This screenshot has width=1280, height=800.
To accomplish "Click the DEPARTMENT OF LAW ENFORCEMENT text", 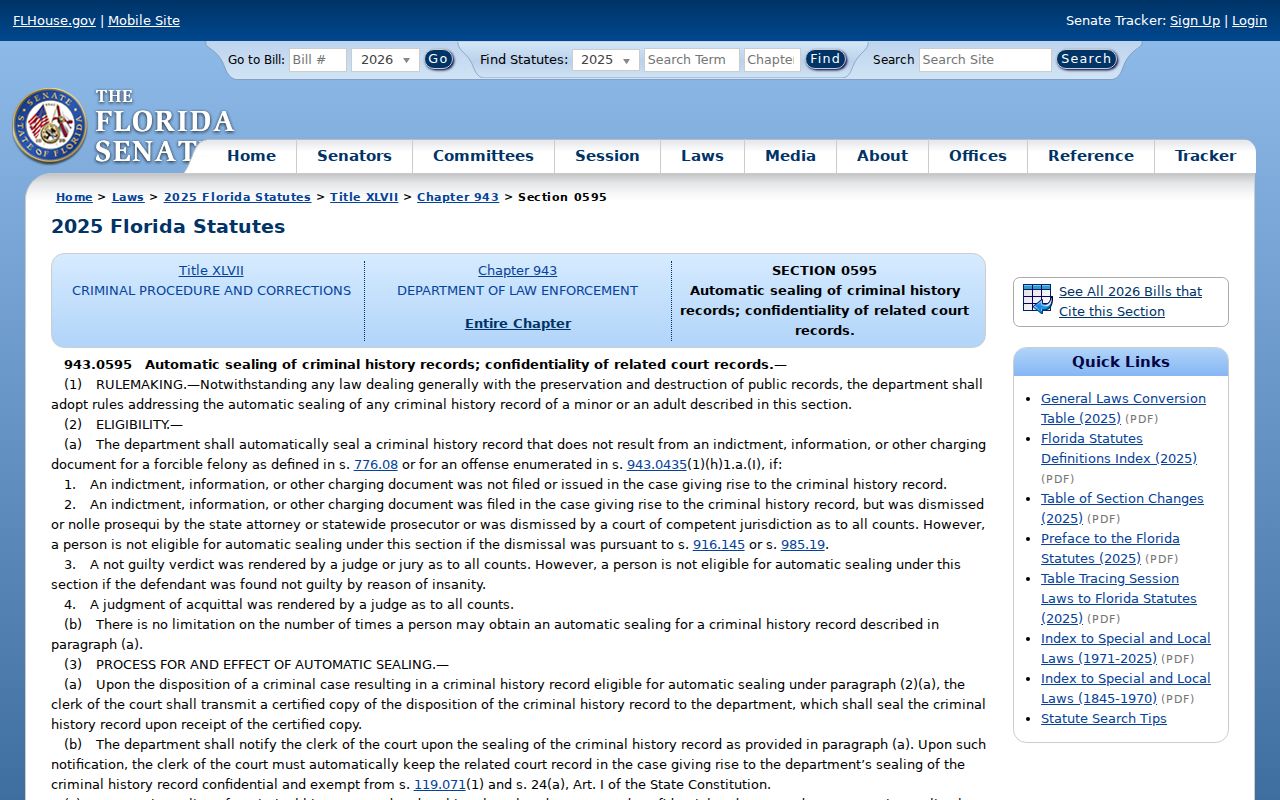I will tap(517, 291).
